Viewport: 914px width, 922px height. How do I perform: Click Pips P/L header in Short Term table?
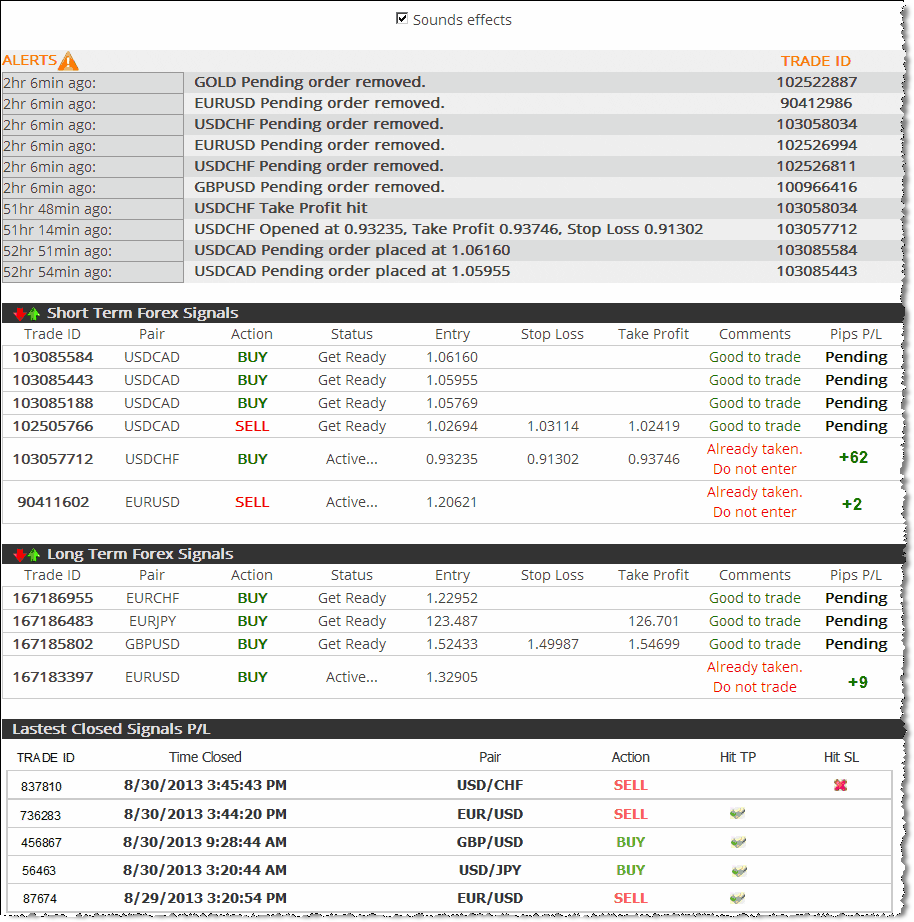tap(856, 334)
